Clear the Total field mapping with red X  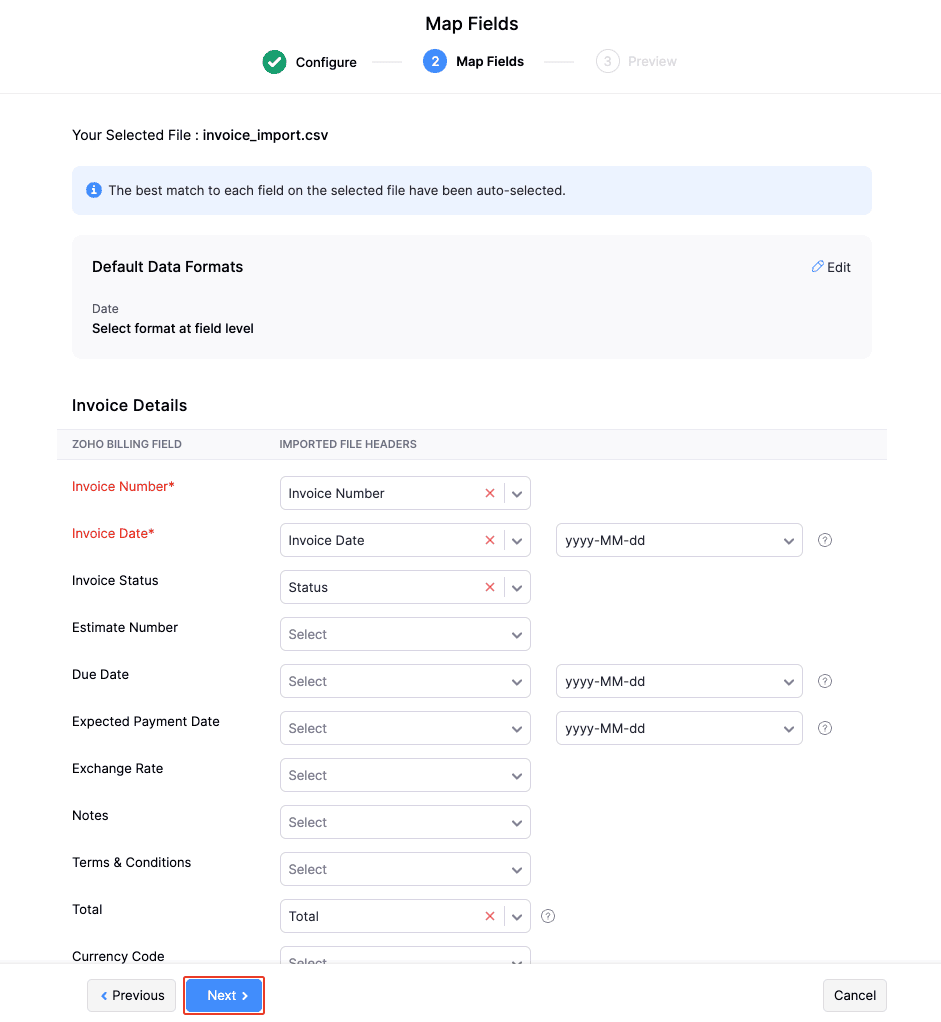pyautogui.click(x=490, y=916)
